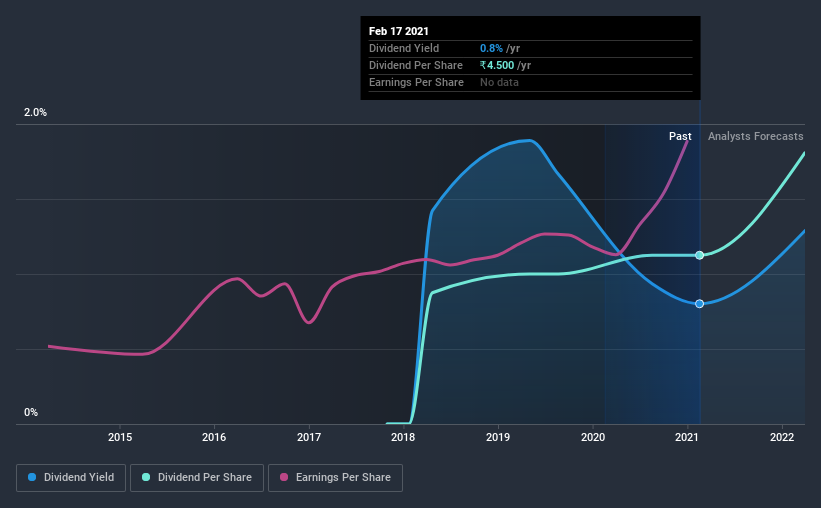The width and height of the screenshot is (821, 508).
Task: Click the teal Dividend Per Share legend dot
Action: 146,477
